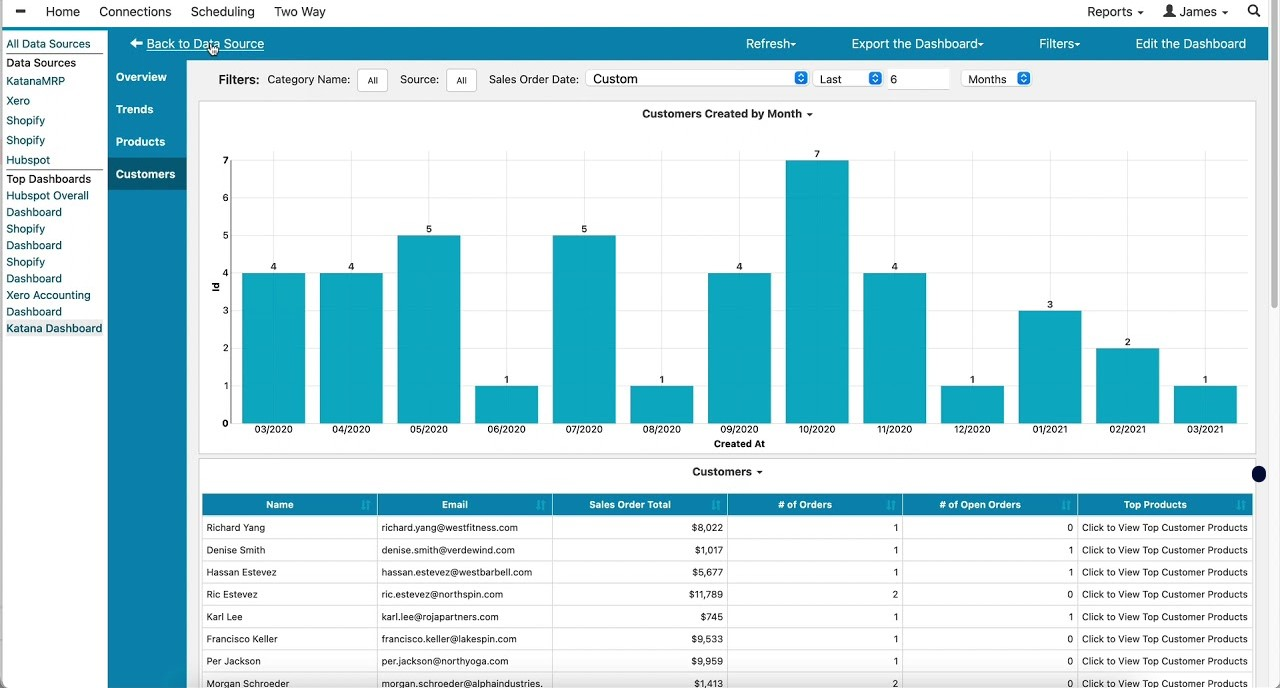Click the search magnifier icon

pos(1254,11)
